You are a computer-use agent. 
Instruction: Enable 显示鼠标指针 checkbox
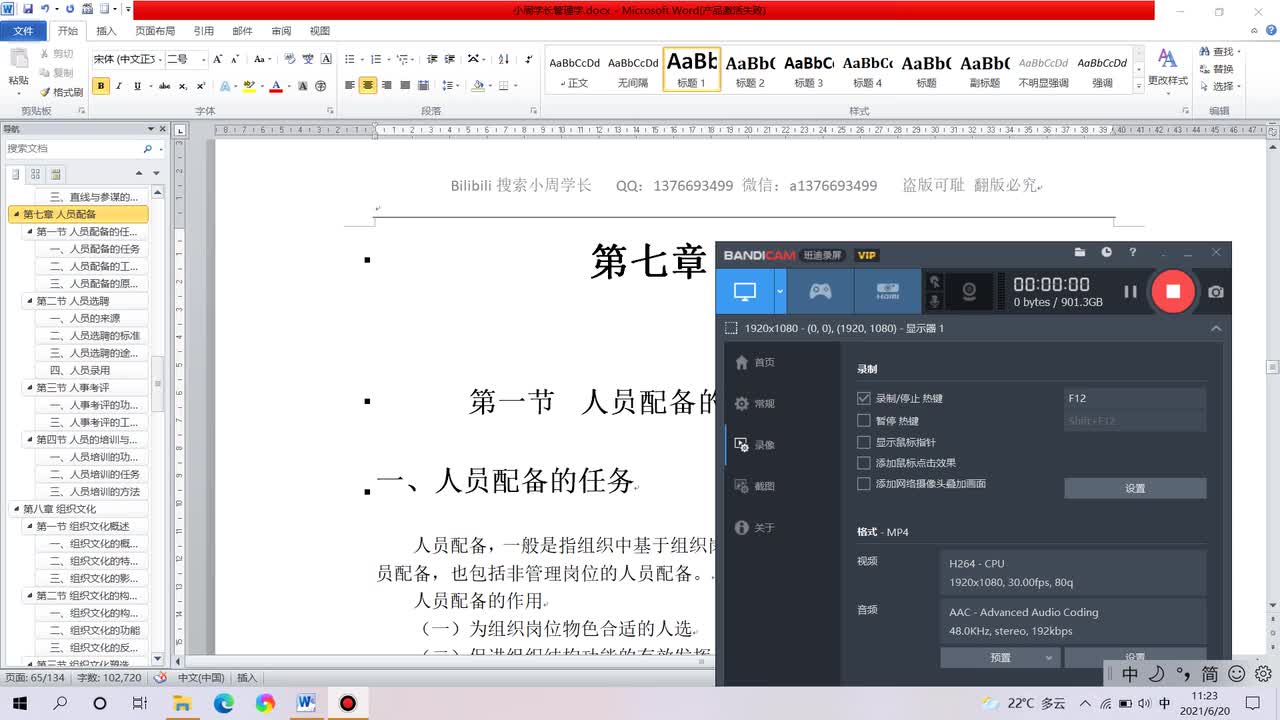coord(864,442)
